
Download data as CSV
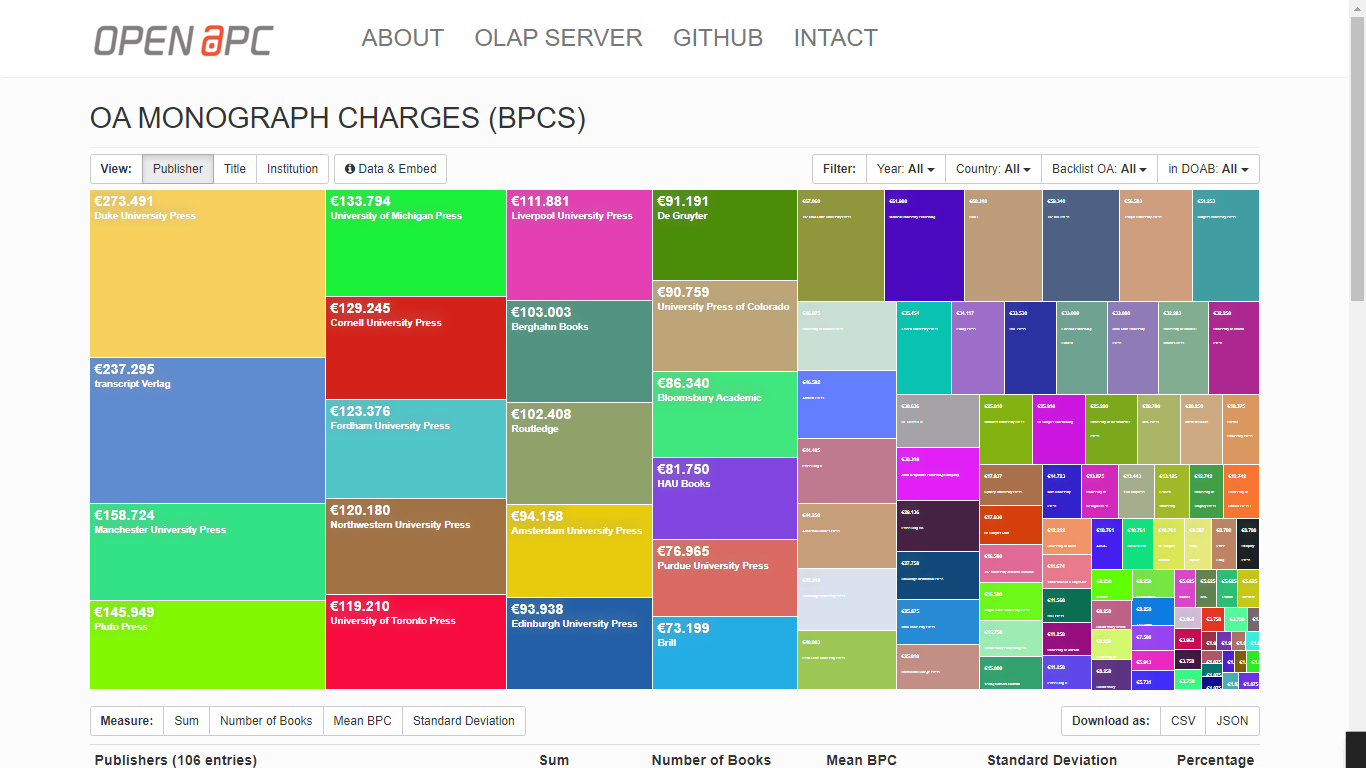pos(1183,721)
